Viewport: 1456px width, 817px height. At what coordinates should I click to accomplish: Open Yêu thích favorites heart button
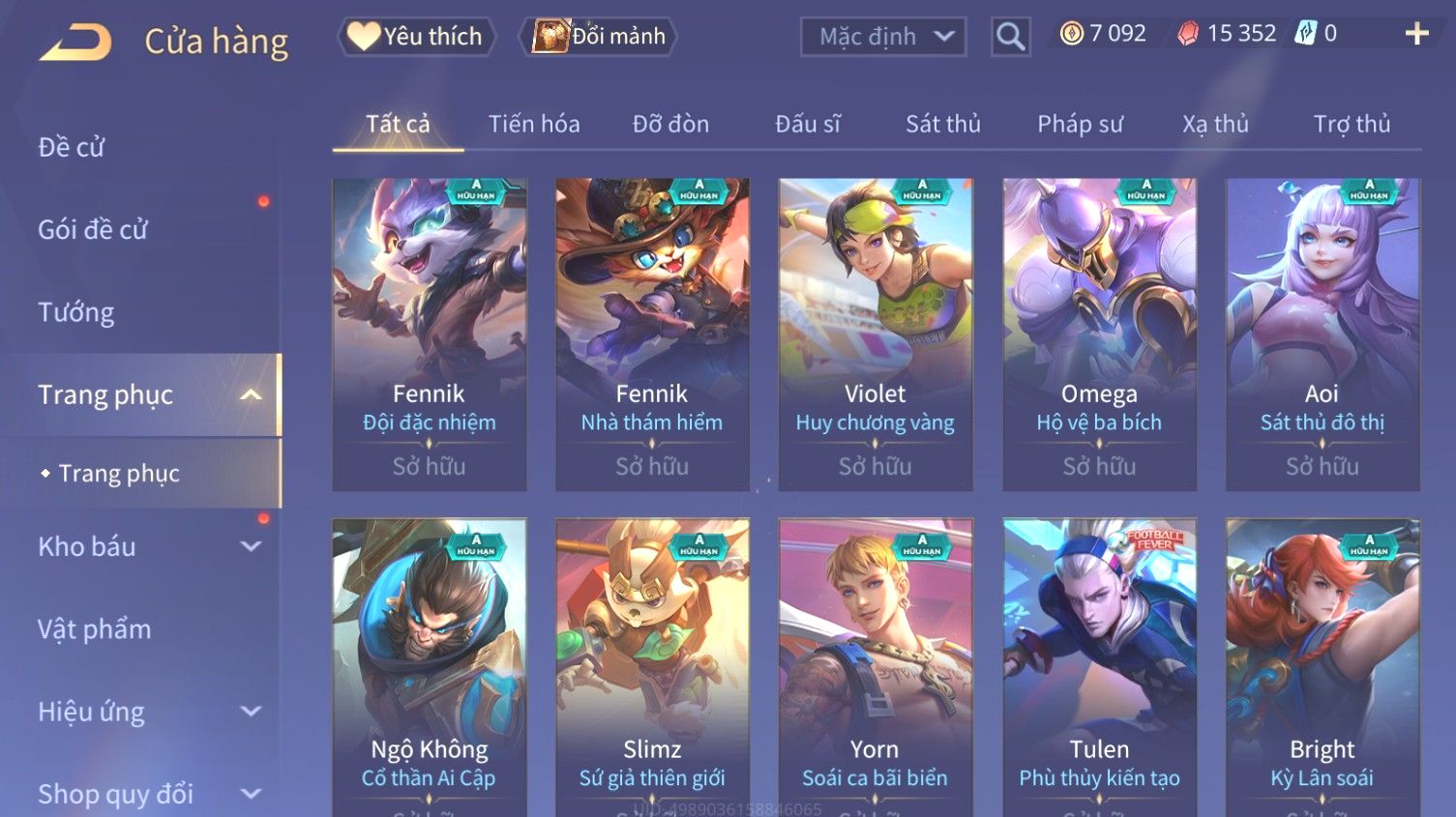click(417, 37)
